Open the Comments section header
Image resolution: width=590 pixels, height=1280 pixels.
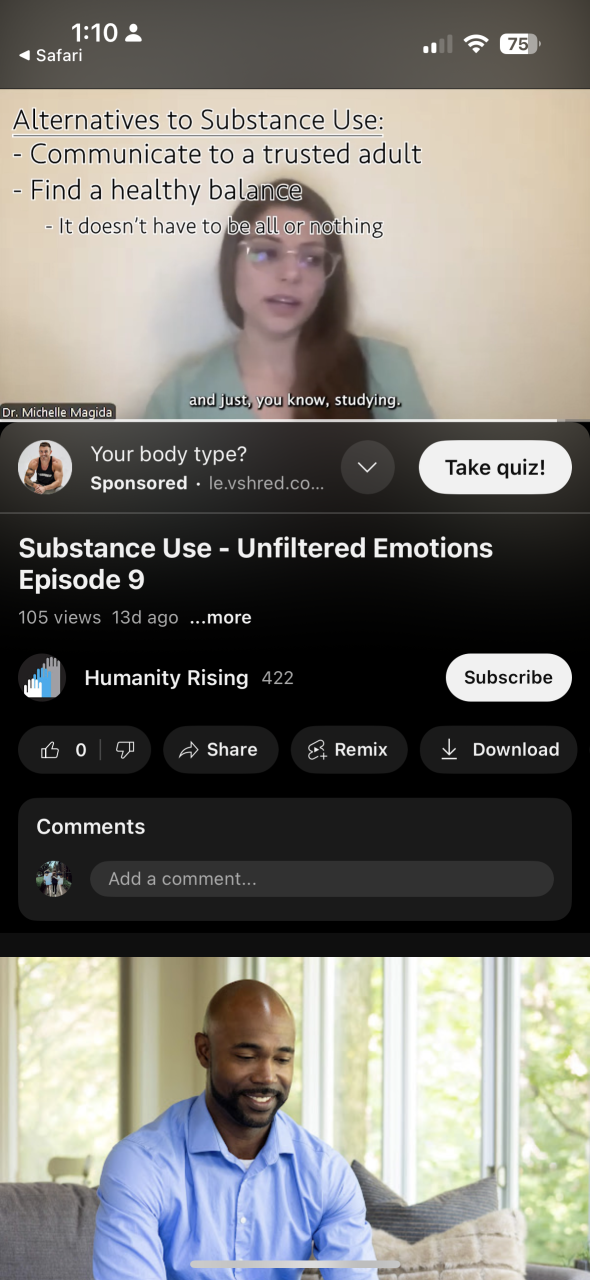(91, 827)
